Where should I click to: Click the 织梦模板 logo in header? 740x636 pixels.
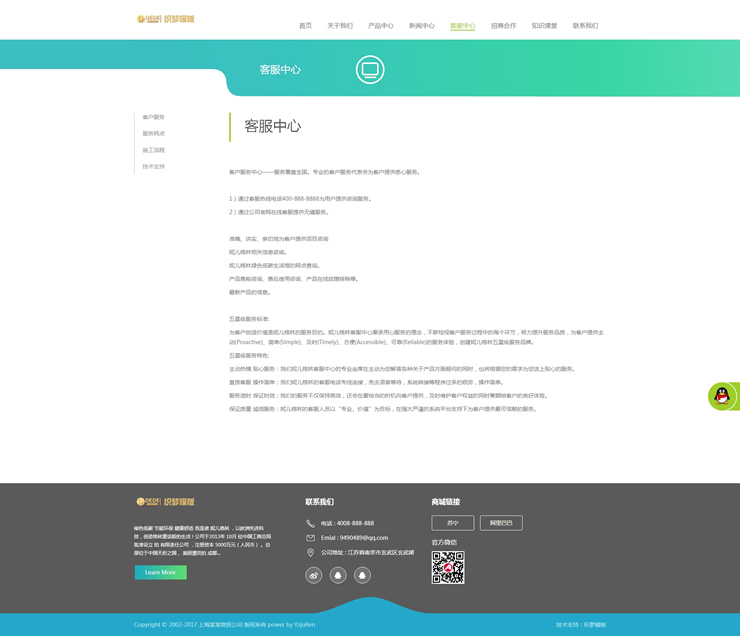(x=165, y=19)
